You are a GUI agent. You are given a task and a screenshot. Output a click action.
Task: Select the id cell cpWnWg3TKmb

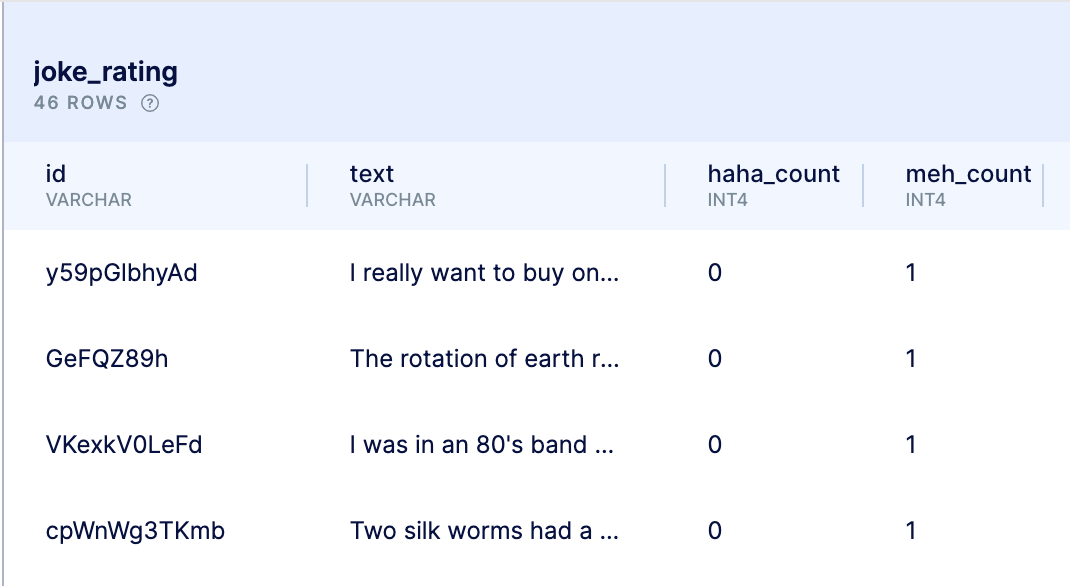tap(135, 531)
